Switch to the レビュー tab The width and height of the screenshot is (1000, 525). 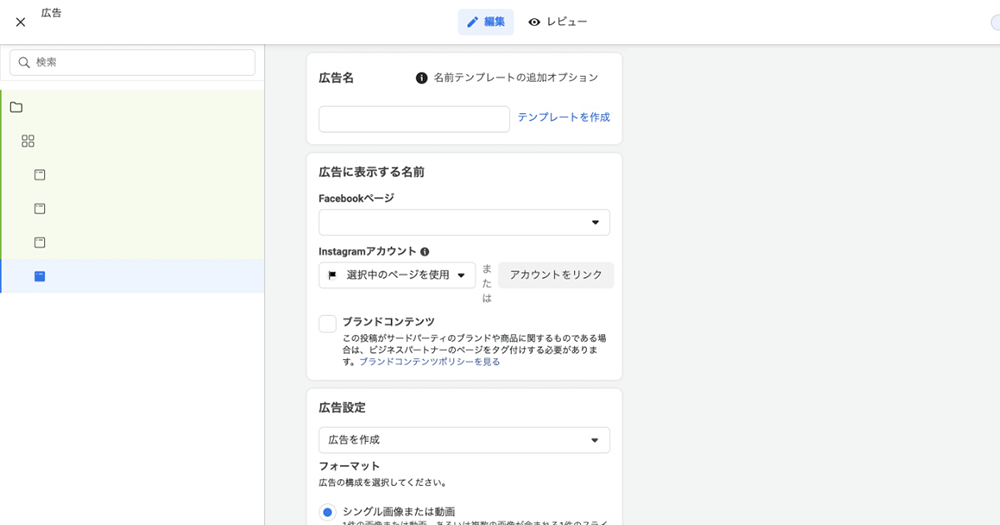[557, 22]
